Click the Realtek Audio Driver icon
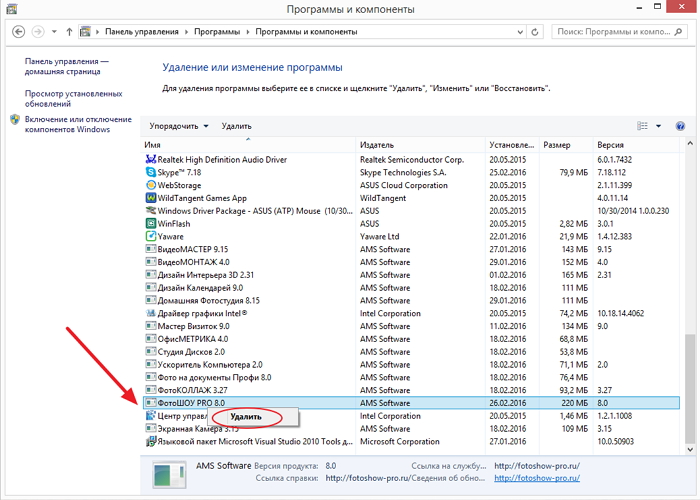Image resolution: width=700 pixels, height=500 pixels. coord(151,159)
